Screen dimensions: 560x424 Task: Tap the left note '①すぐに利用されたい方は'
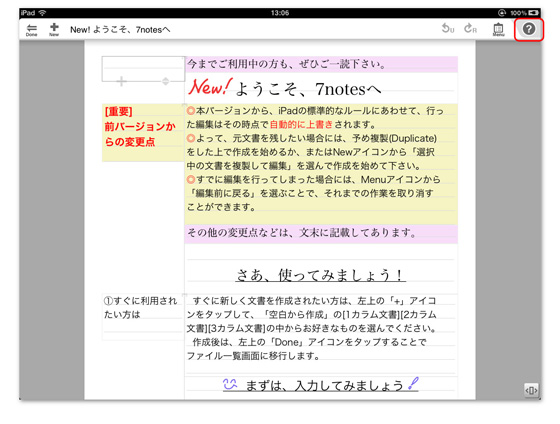pos(141,308)
